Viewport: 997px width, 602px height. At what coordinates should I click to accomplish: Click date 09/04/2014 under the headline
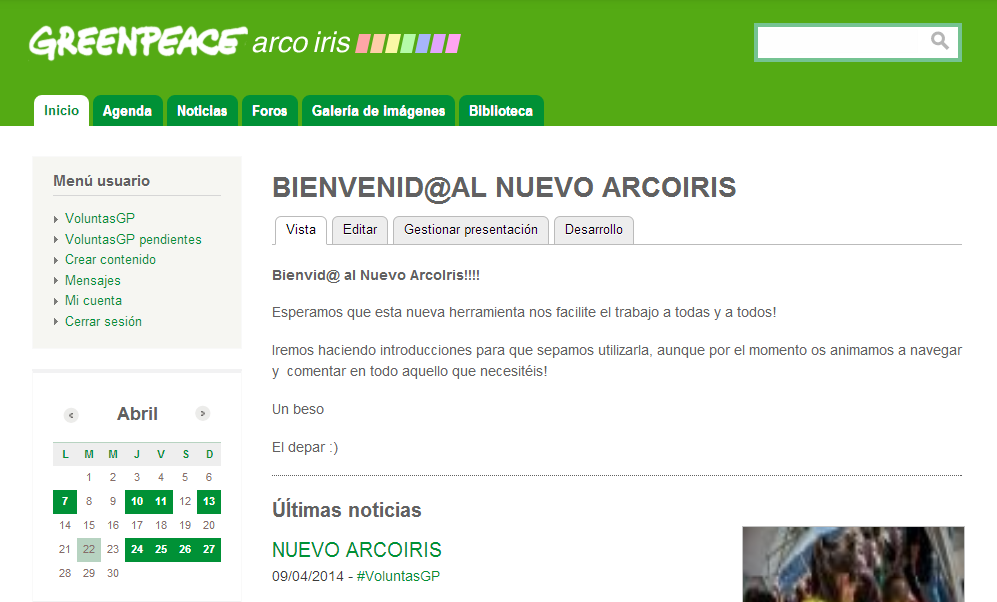click(308, 576)
